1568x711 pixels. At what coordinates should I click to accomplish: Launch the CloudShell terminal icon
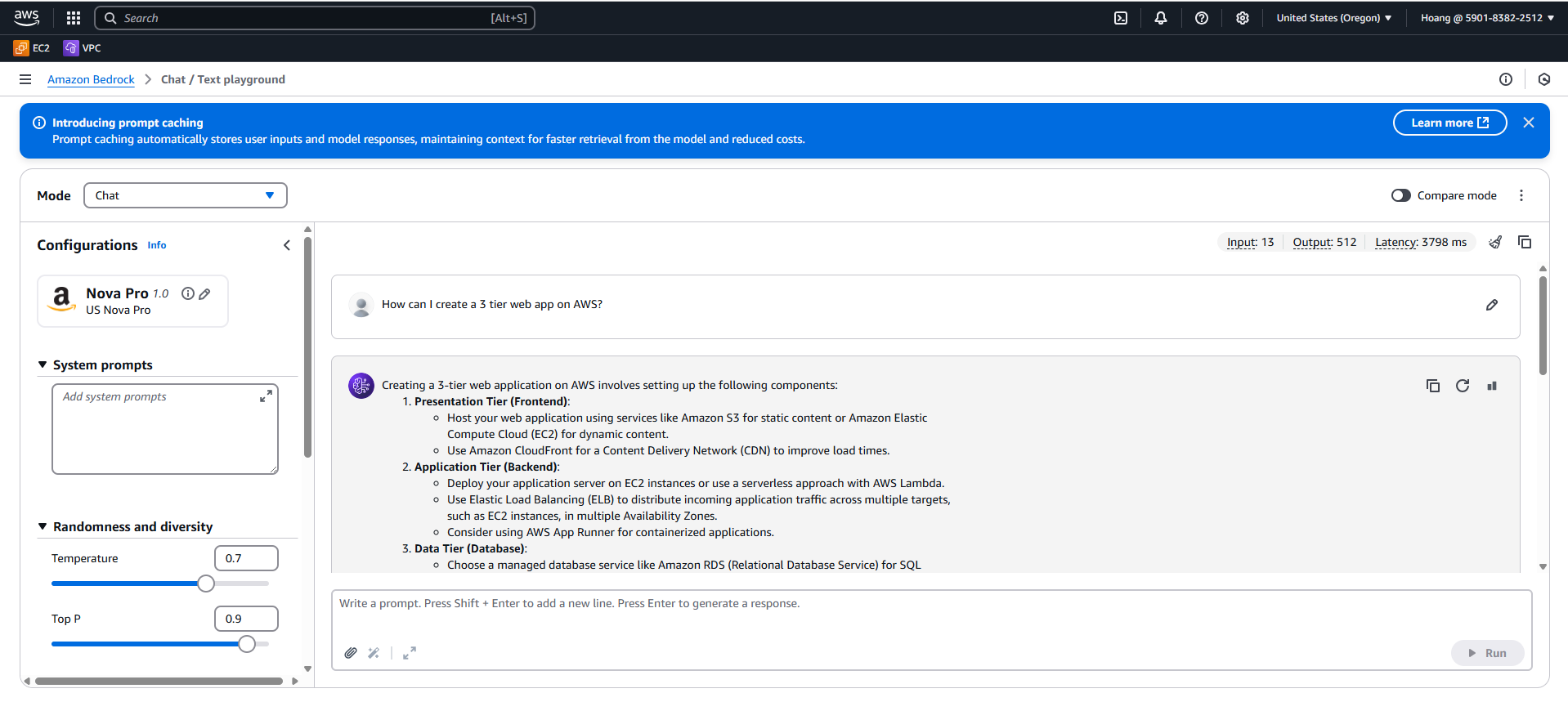[x=1121, y=18]
